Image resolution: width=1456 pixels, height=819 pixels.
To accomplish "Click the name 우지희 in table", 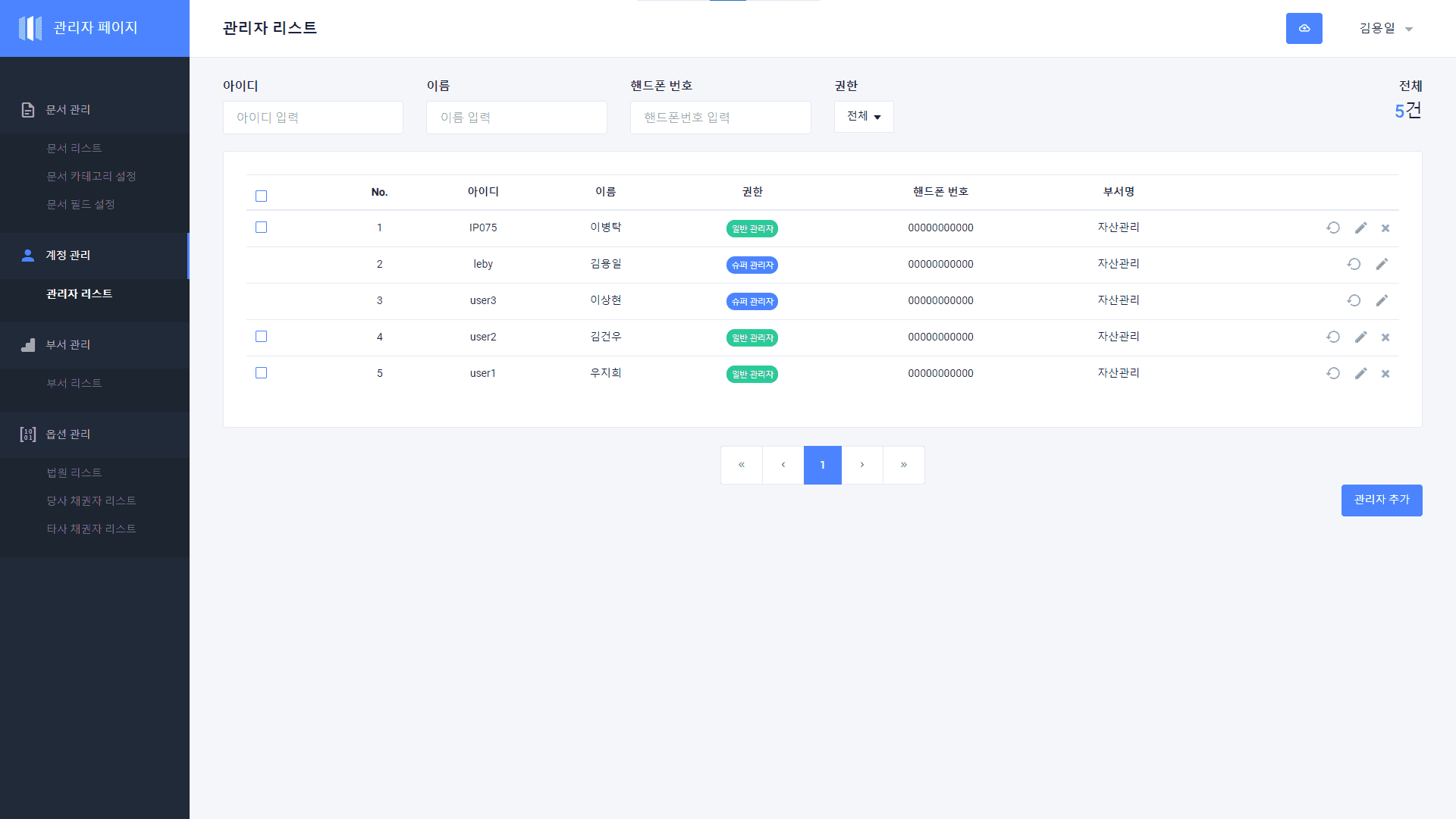I will click(x=606, y=373).
